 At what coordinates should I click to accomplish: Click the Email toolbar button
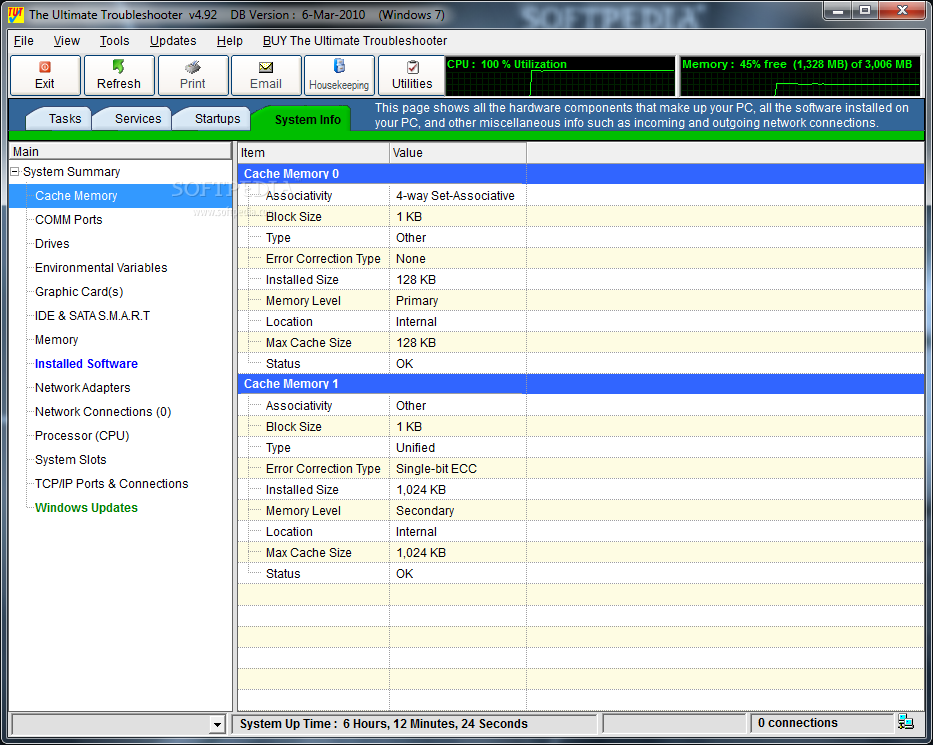(x=266, y=76)
